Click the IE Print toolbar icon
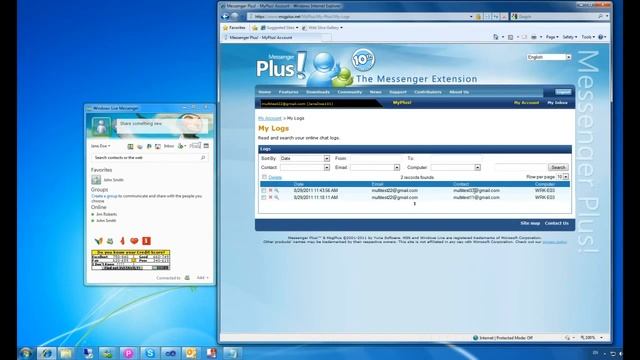This screenshot has height=360, width=640. click(533, 37)
